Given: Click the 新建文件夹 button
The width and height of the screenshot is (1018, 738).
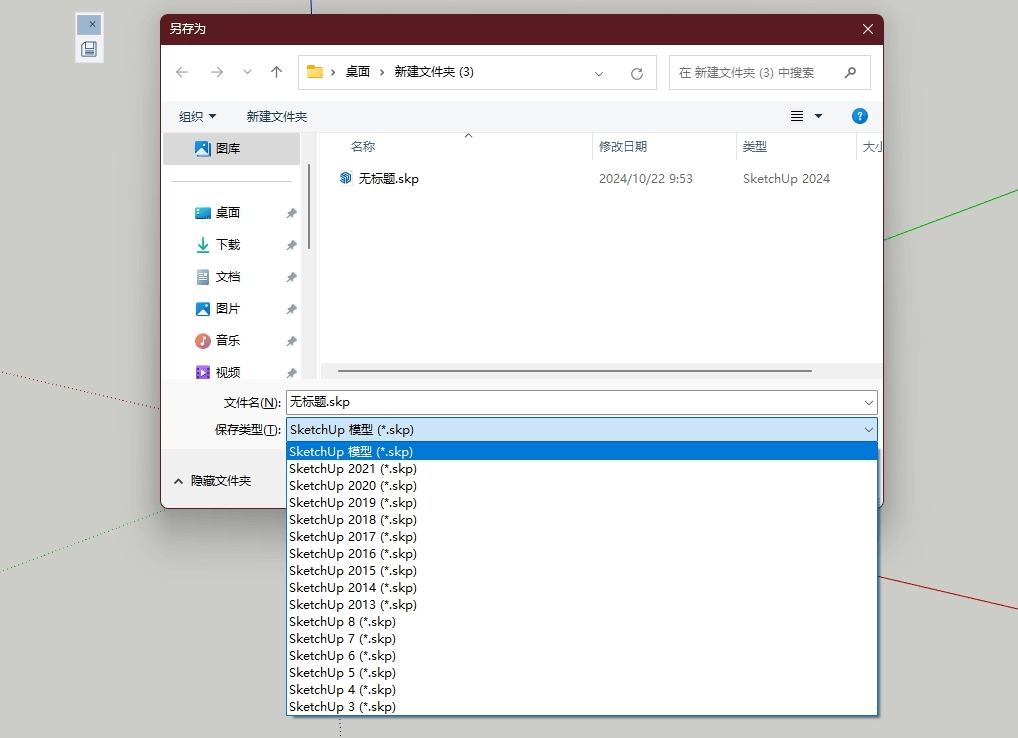Looking at the screenshot, I should click(x=276, y=116).
